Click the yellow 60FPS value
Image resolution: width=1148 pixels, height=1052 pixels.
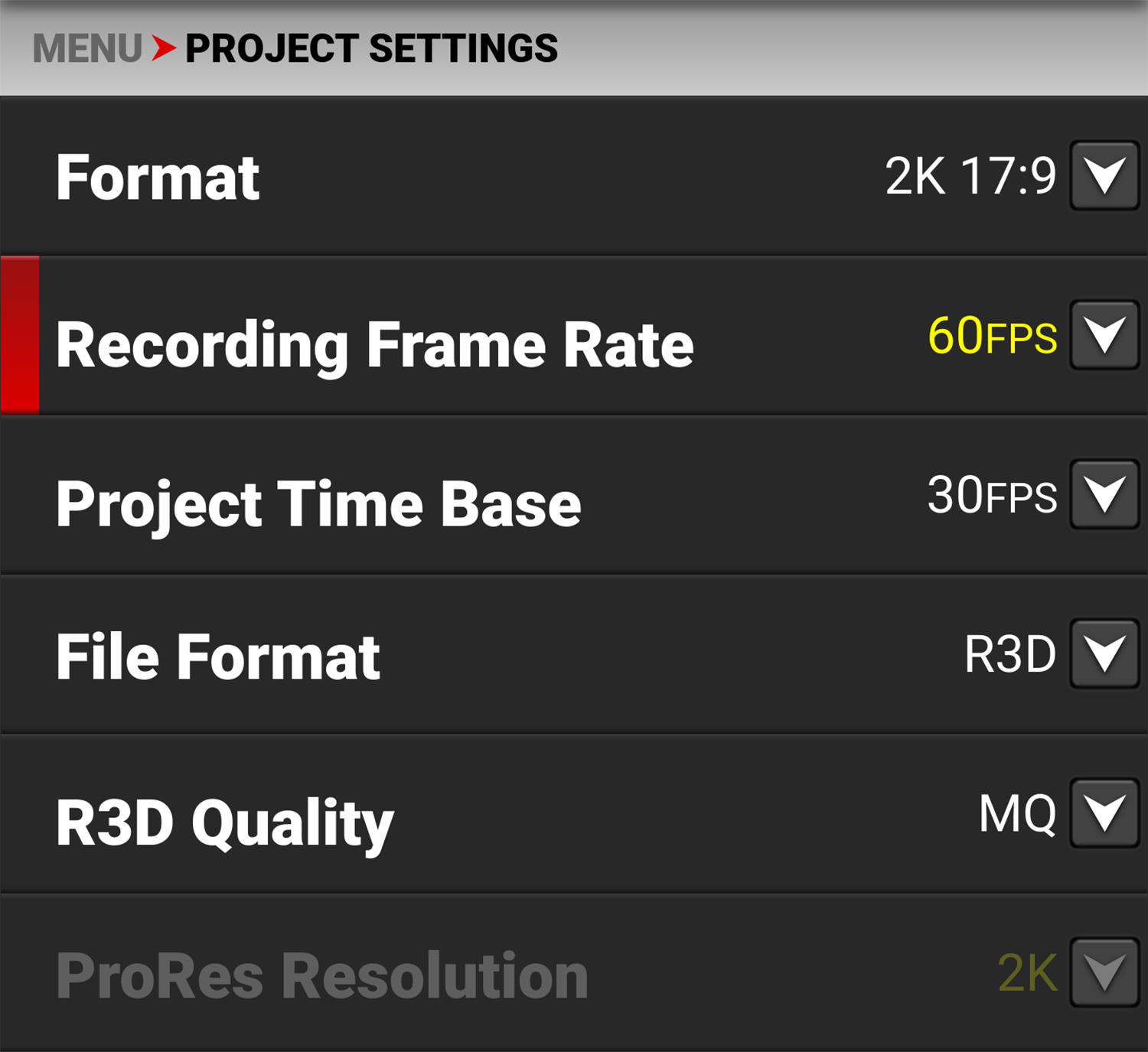(992, 337)
